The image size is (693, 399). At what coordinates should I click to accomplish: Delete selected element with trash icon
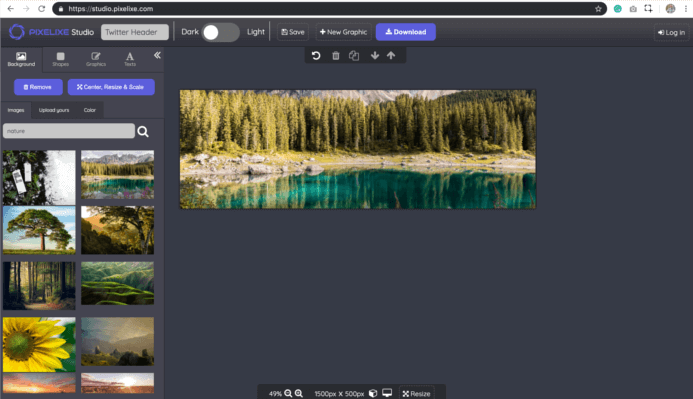[335, 56]
